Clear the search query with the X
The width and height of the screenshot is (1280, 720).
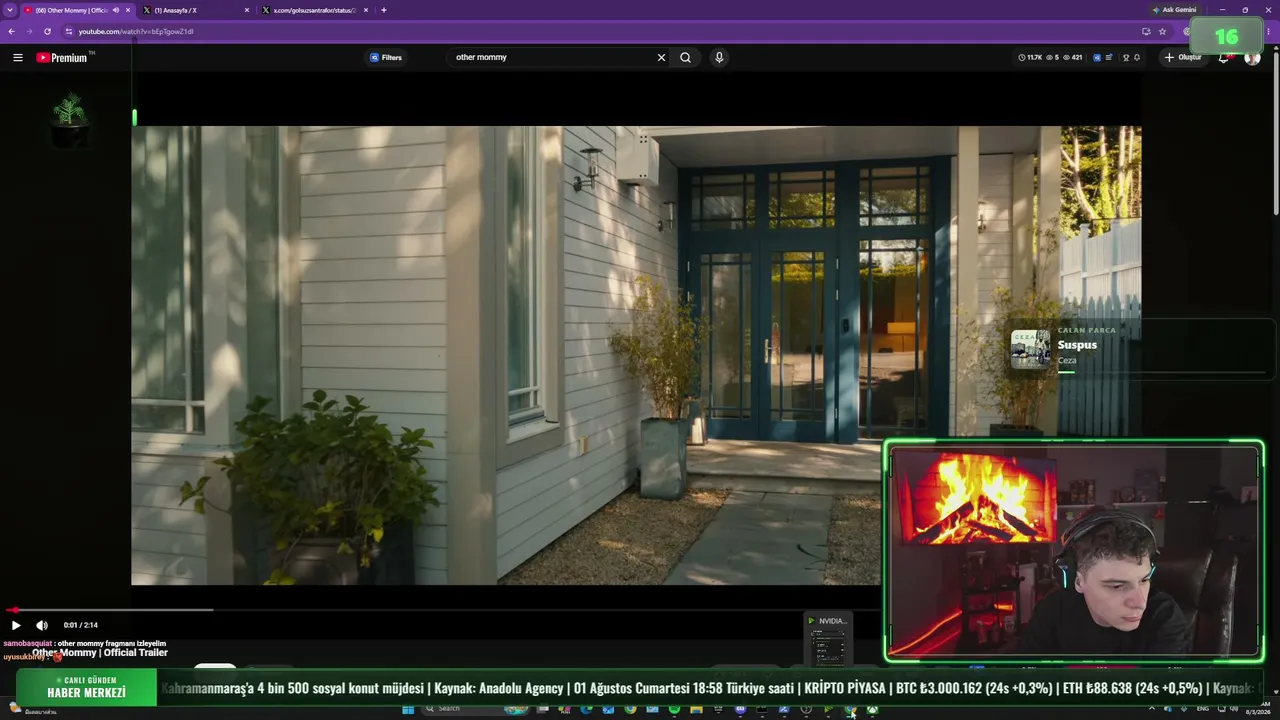[661, 58]
